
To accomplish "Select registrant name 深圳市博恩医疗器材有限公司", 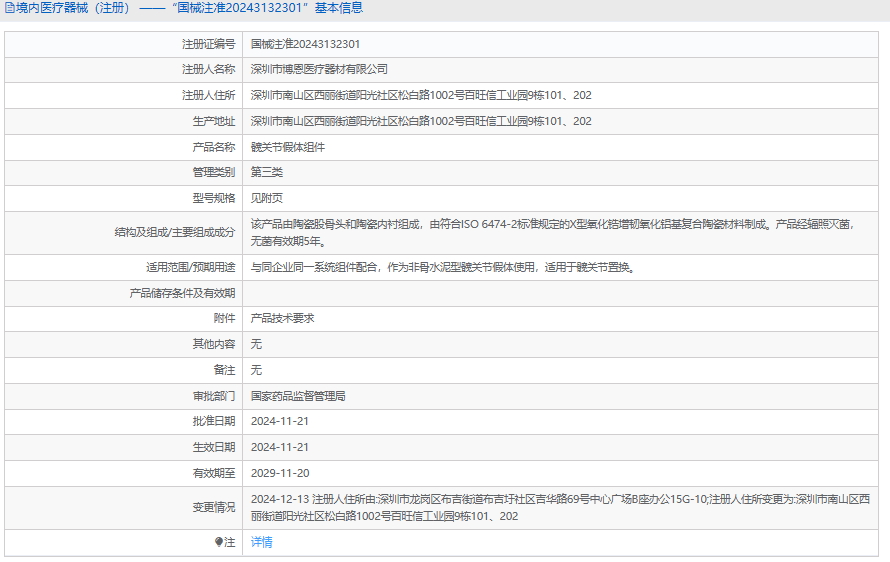I will click(320, 69).
